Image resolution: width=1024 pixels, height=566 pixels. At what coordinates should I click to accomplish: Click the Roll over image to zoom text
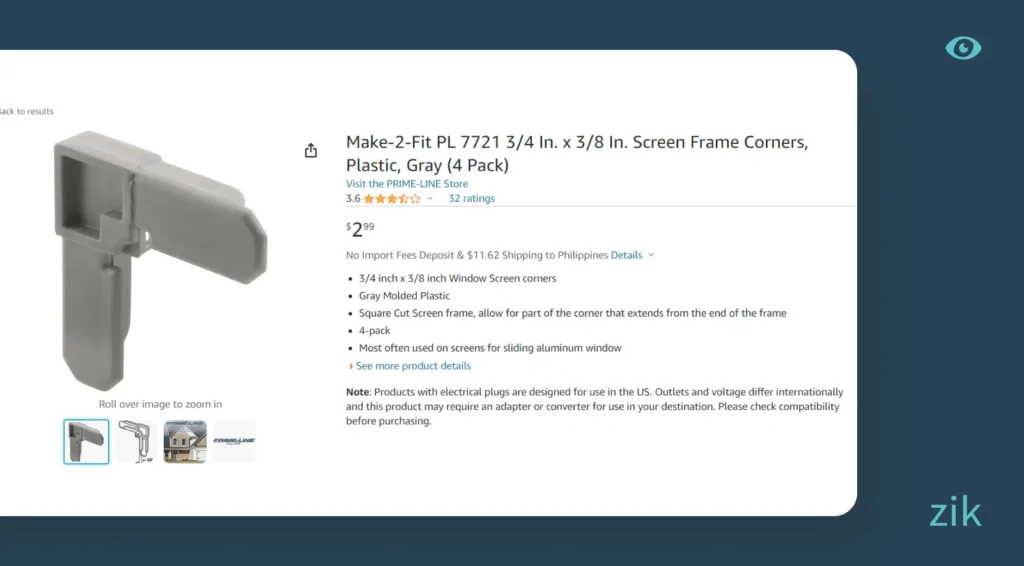point(160,404)
